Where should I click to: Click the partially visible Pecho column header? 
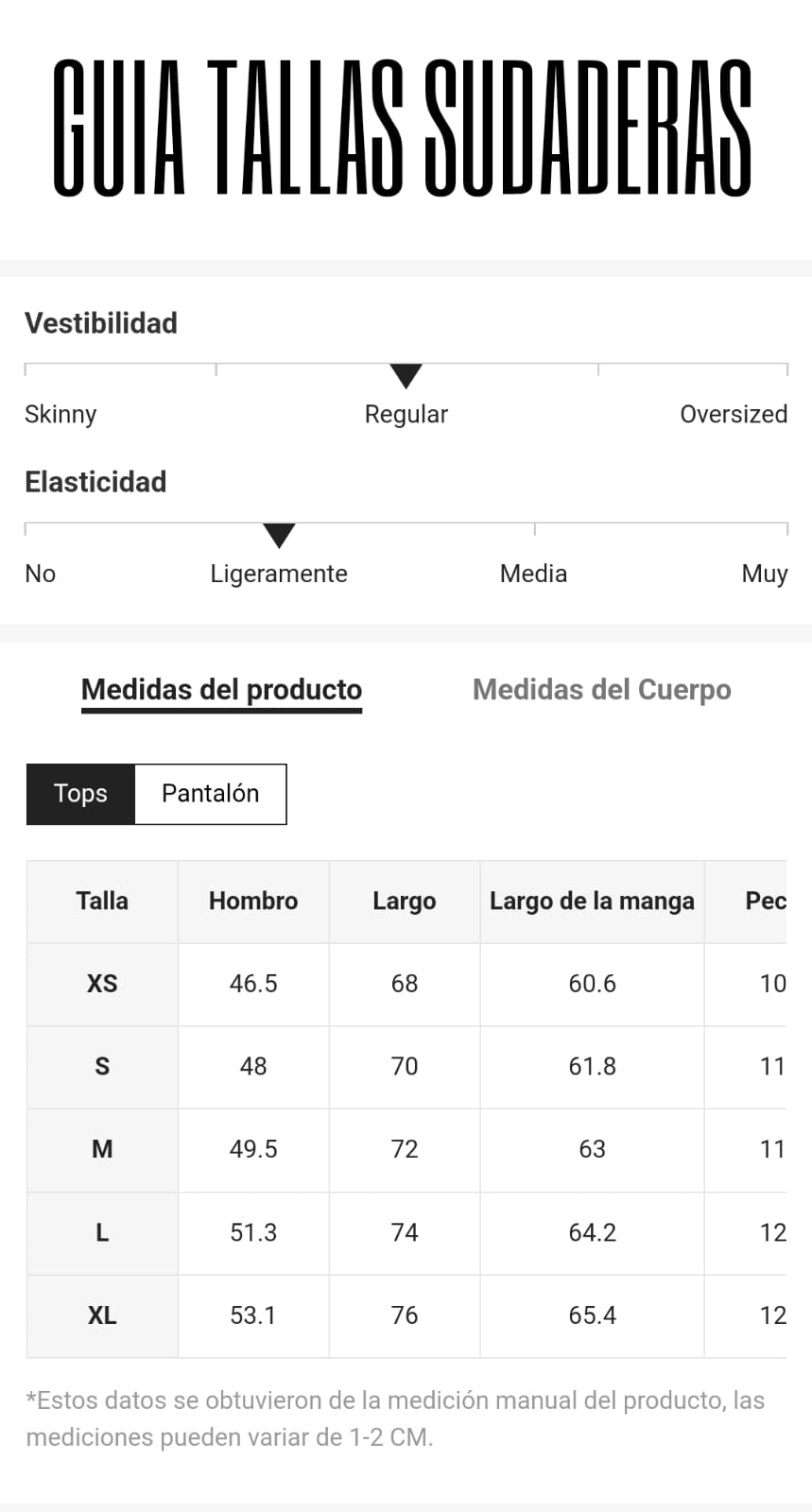pyautogui.click(x=765, y=901)
